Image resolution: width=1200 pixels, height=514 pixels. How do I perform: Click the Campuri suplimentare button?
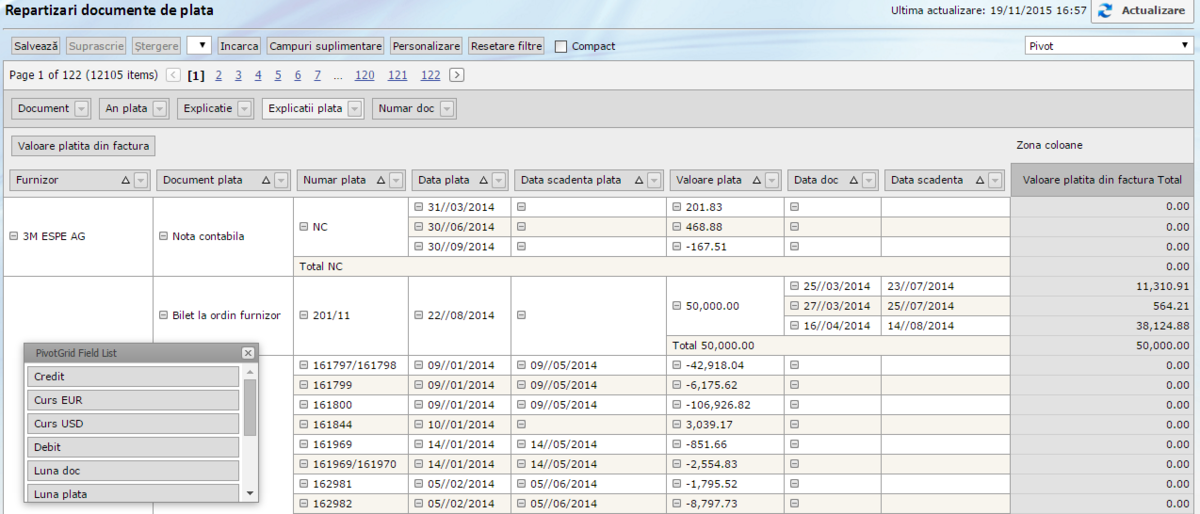326,46
